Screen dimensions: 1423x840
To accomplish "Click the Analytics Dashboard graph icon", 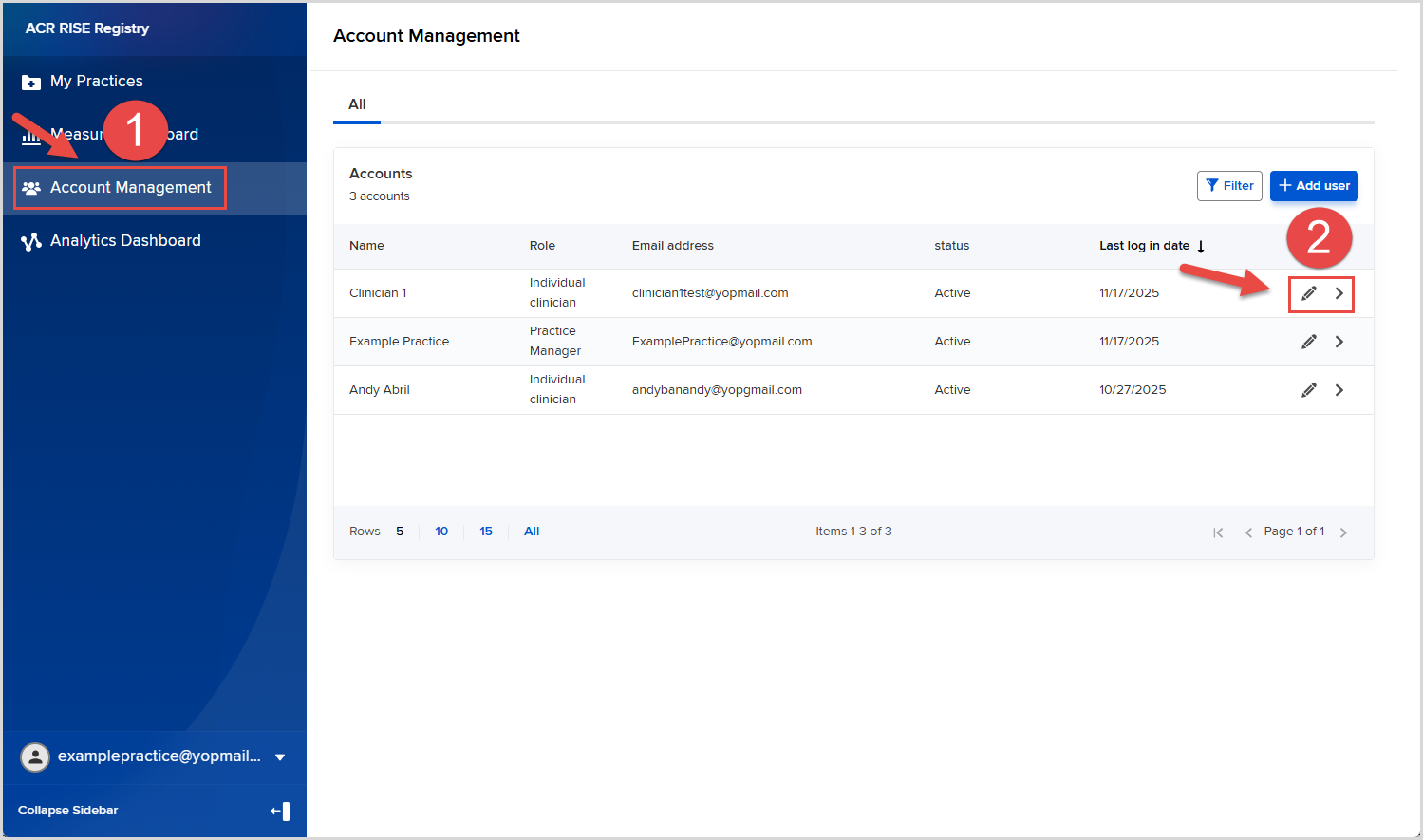I will tap(31, 241).
